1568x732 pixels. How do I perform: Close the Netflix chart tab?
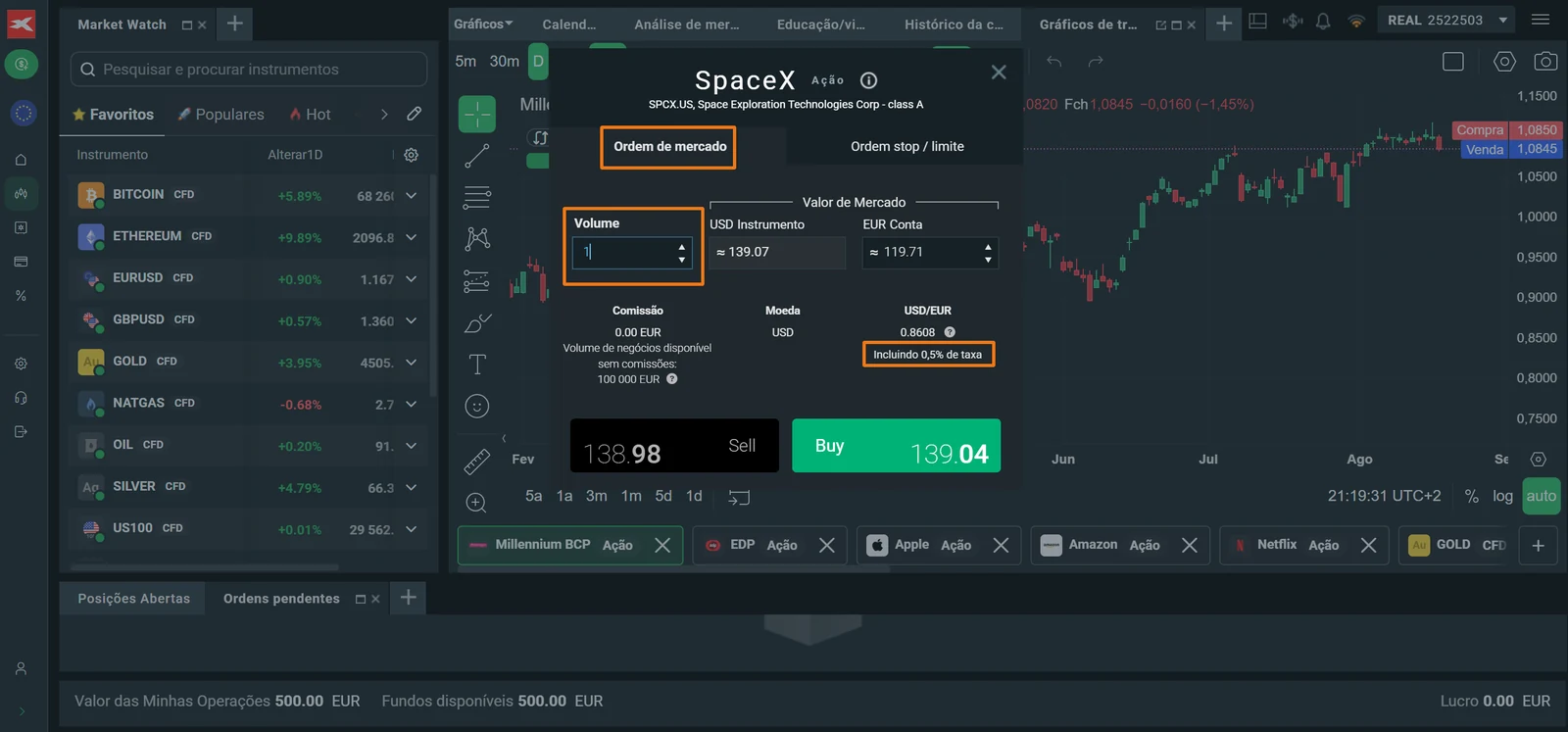click(1368, 545)
